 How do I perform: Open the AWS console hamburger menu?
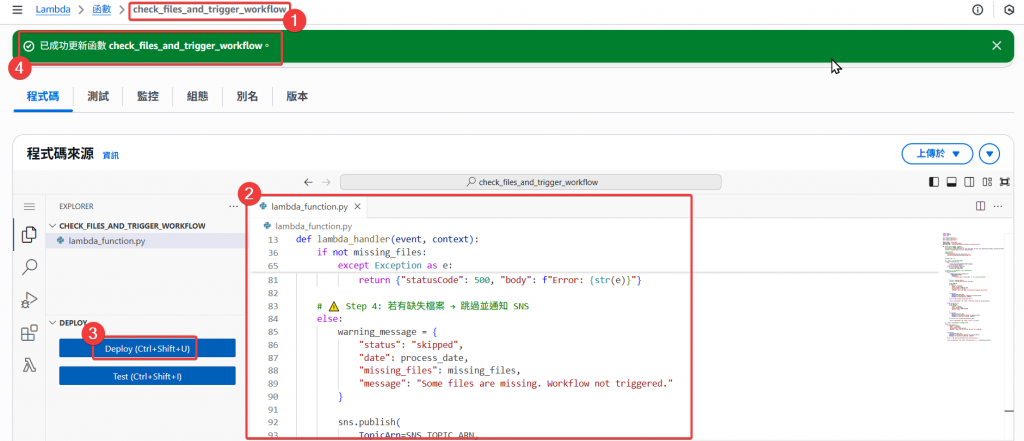pyautogui.click(x=18, y=10)
